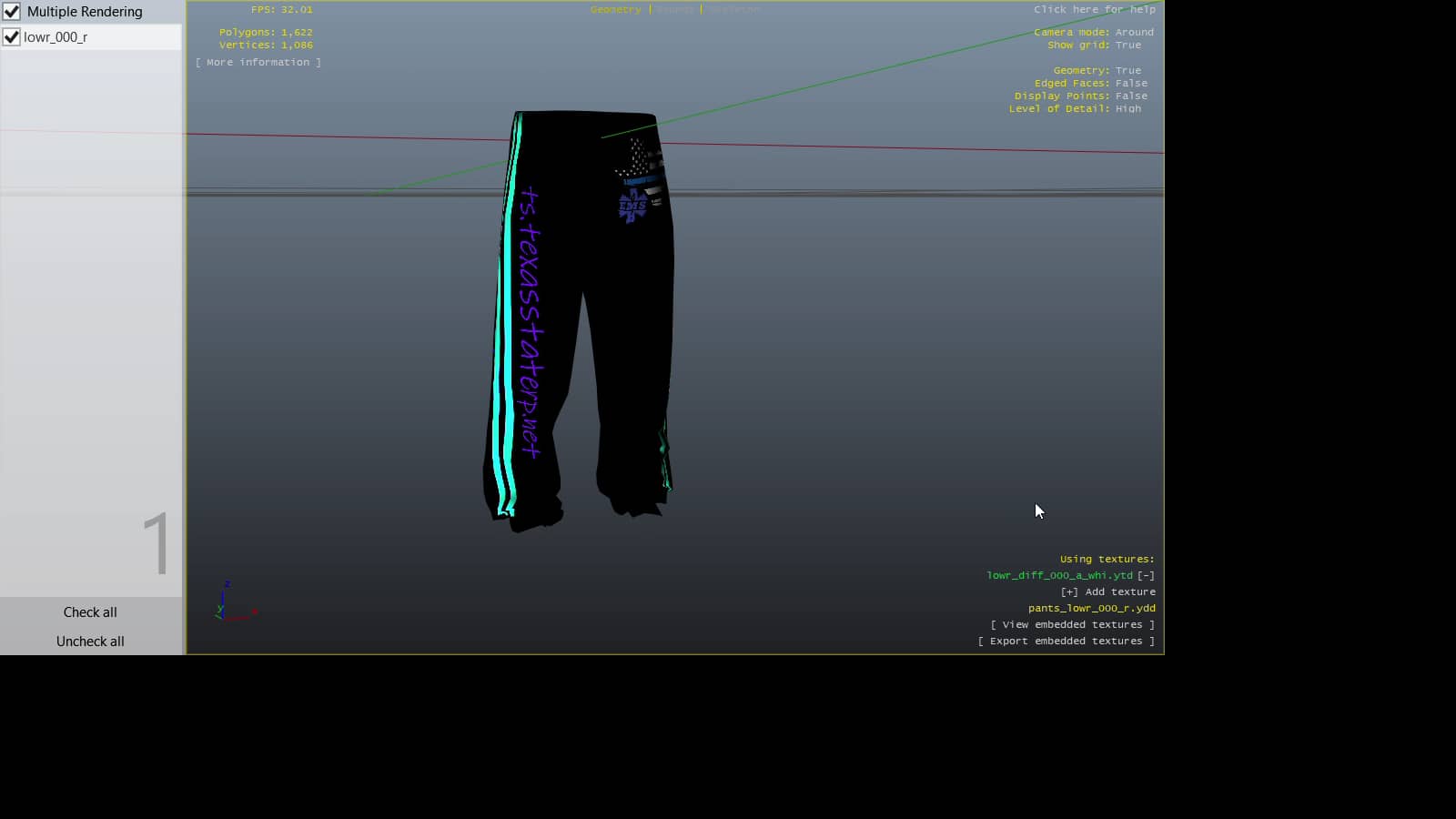Image resolution: width=1456 pixels, height=819 pixels.
Task: Click the Uncheck all button
Action: pyautogui.click(x=90, y=642)
